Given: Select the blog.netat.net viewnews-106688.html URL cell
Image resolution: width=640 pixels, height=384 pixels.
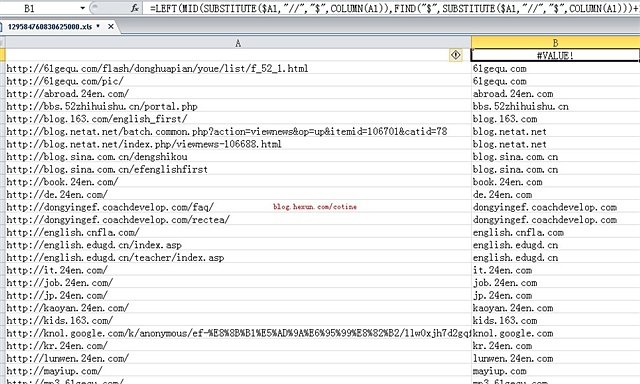Looking at the screenshot, I should tap(238, 144).
